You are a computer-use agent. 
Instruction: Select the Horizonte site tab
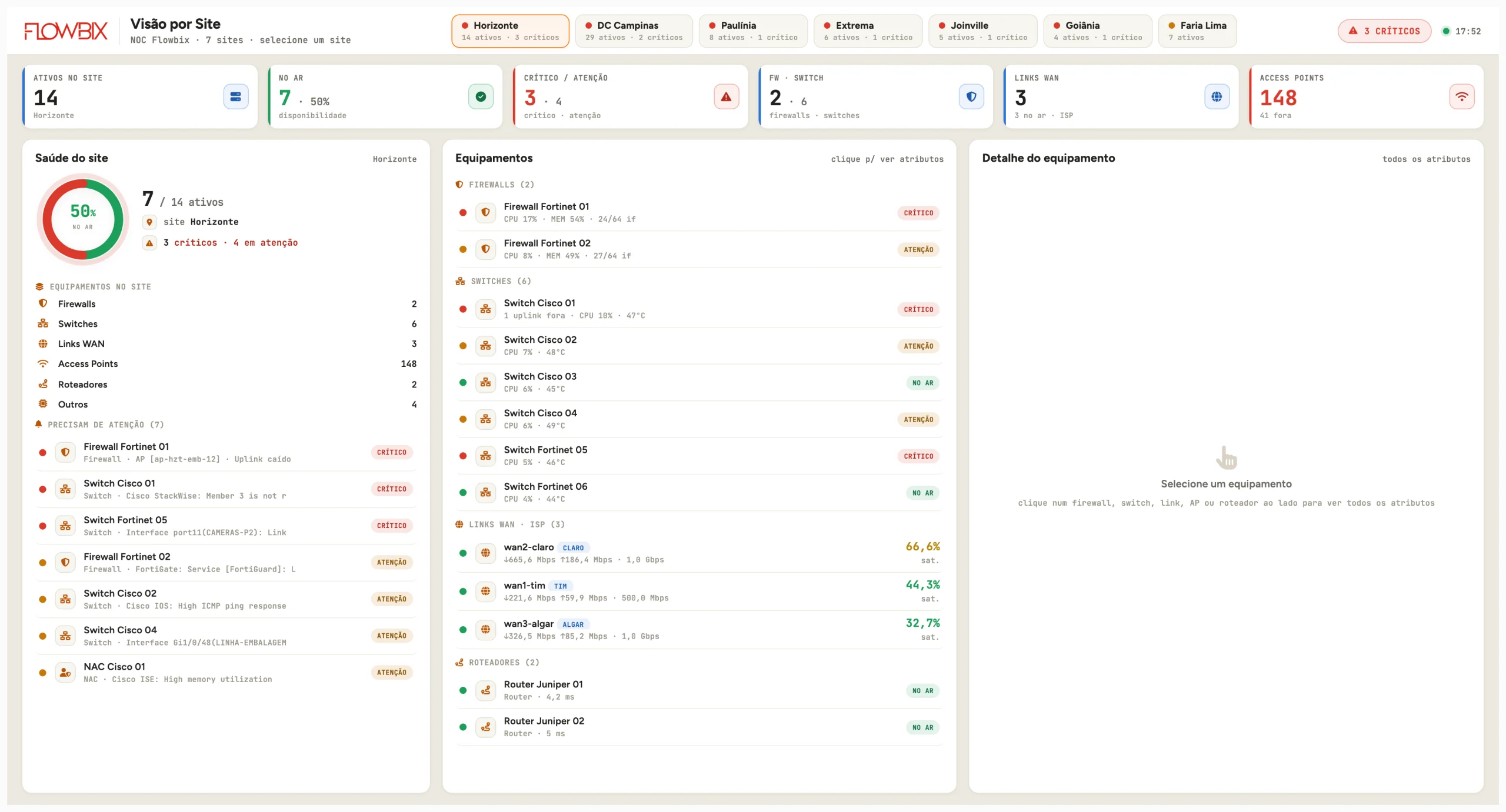point(510,31)
